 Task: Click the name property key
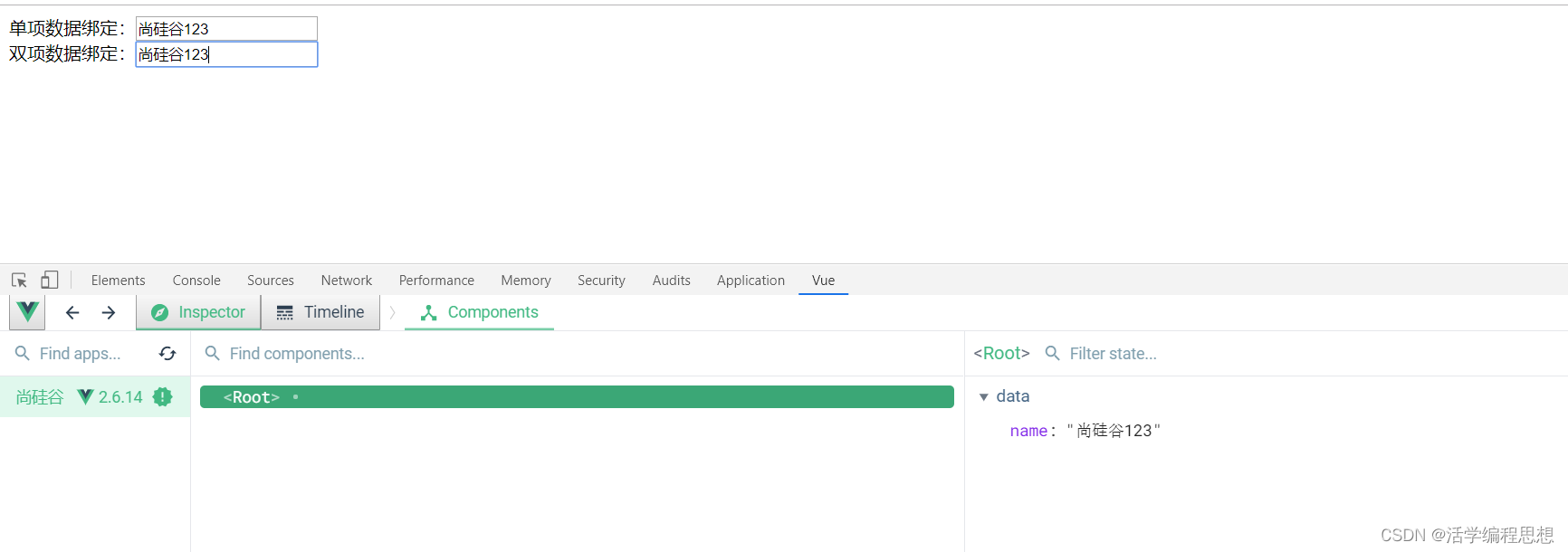pos(1028,431)
